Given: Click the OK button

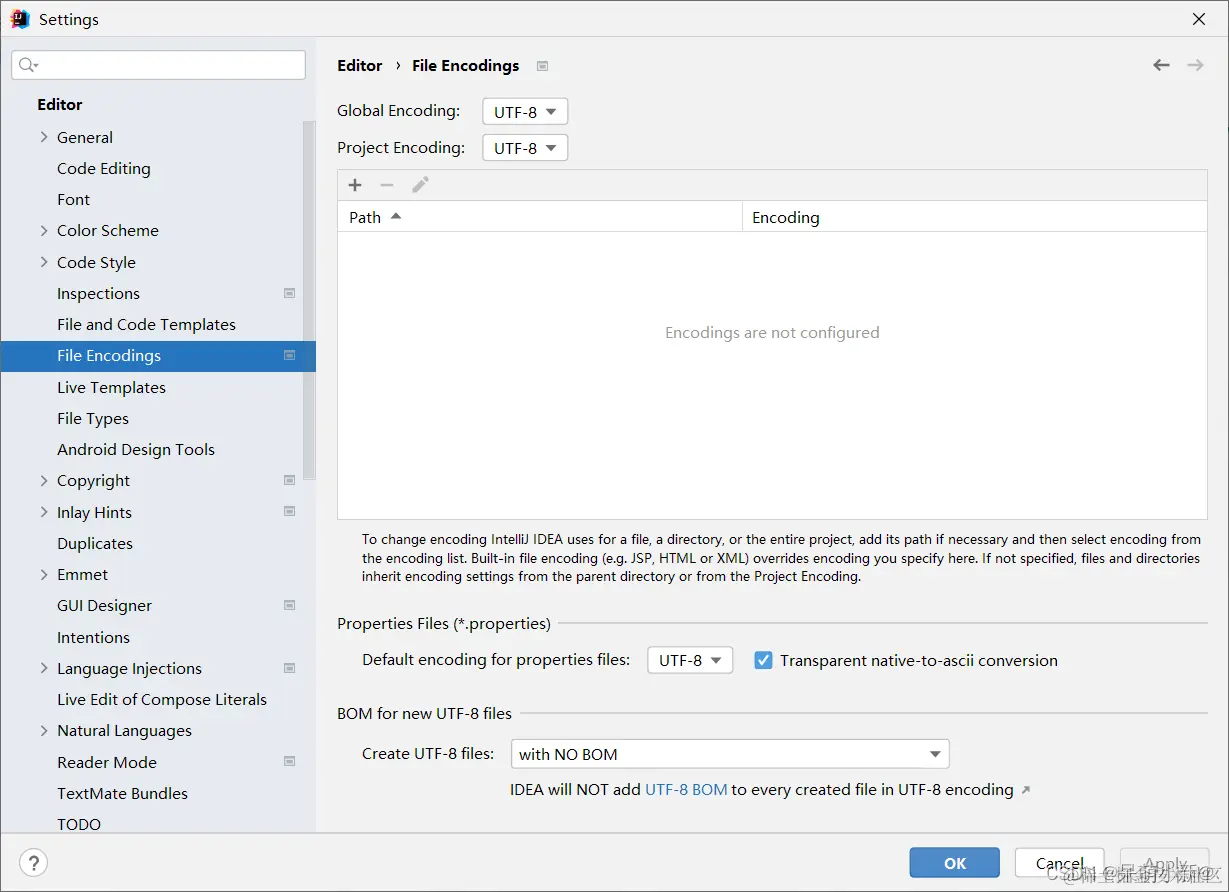Looking at the screenshot, I should (955, 863).
